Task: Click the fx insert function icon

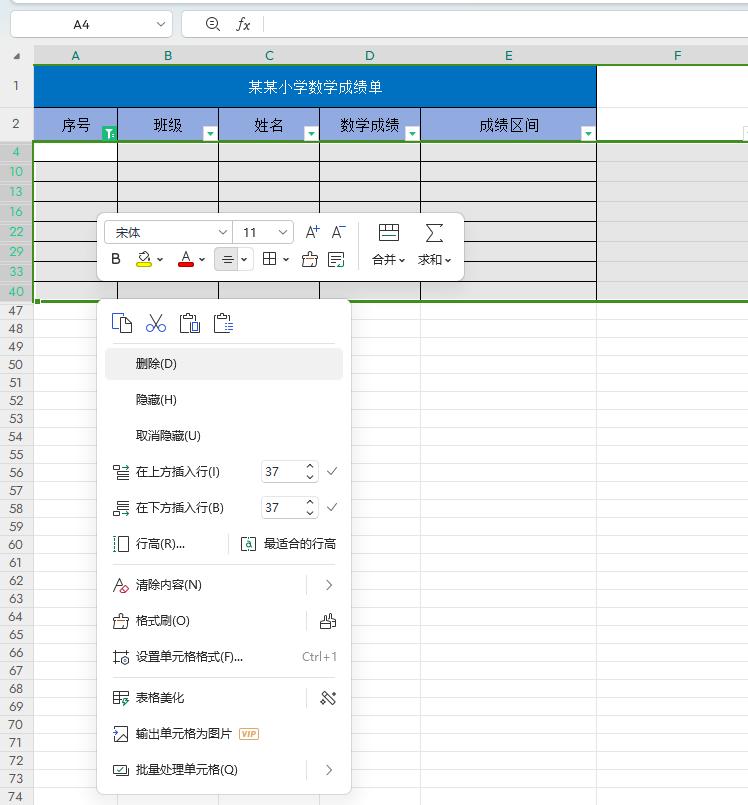Action: click(x=243, y=24)
